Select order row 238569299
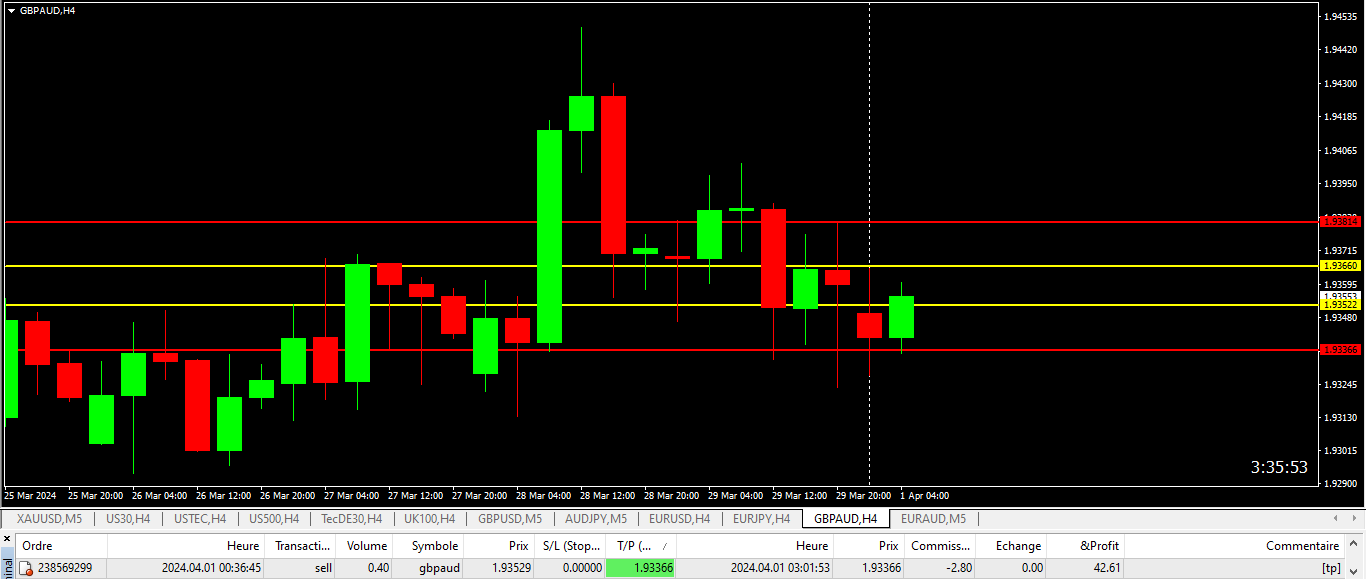 coord(680,568)
